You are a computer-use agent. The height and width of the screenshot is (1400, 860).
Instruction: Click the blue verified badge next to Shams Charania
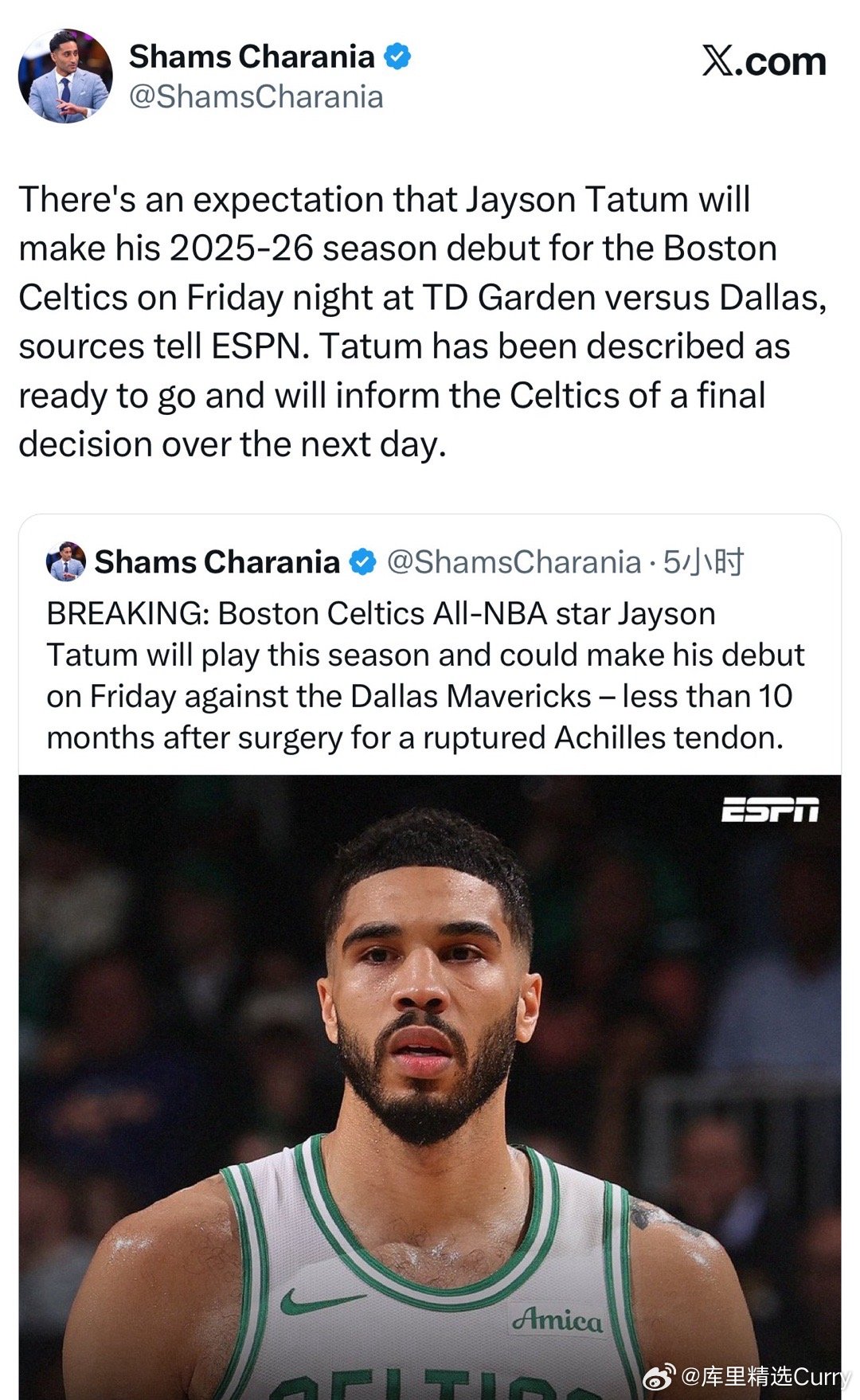pyautogui.click(x=398, y=55)
